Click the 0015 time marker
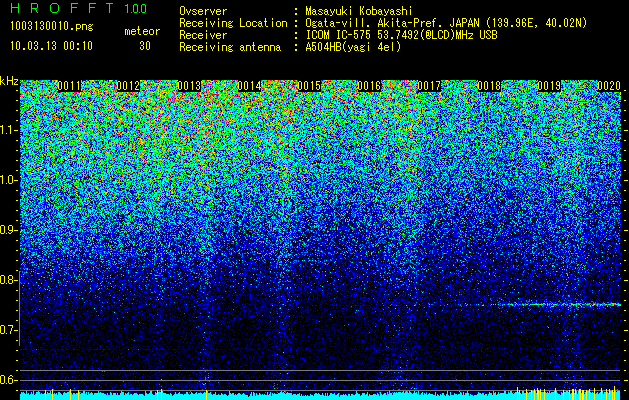This screenshot has width=629, height=400. 309,86
